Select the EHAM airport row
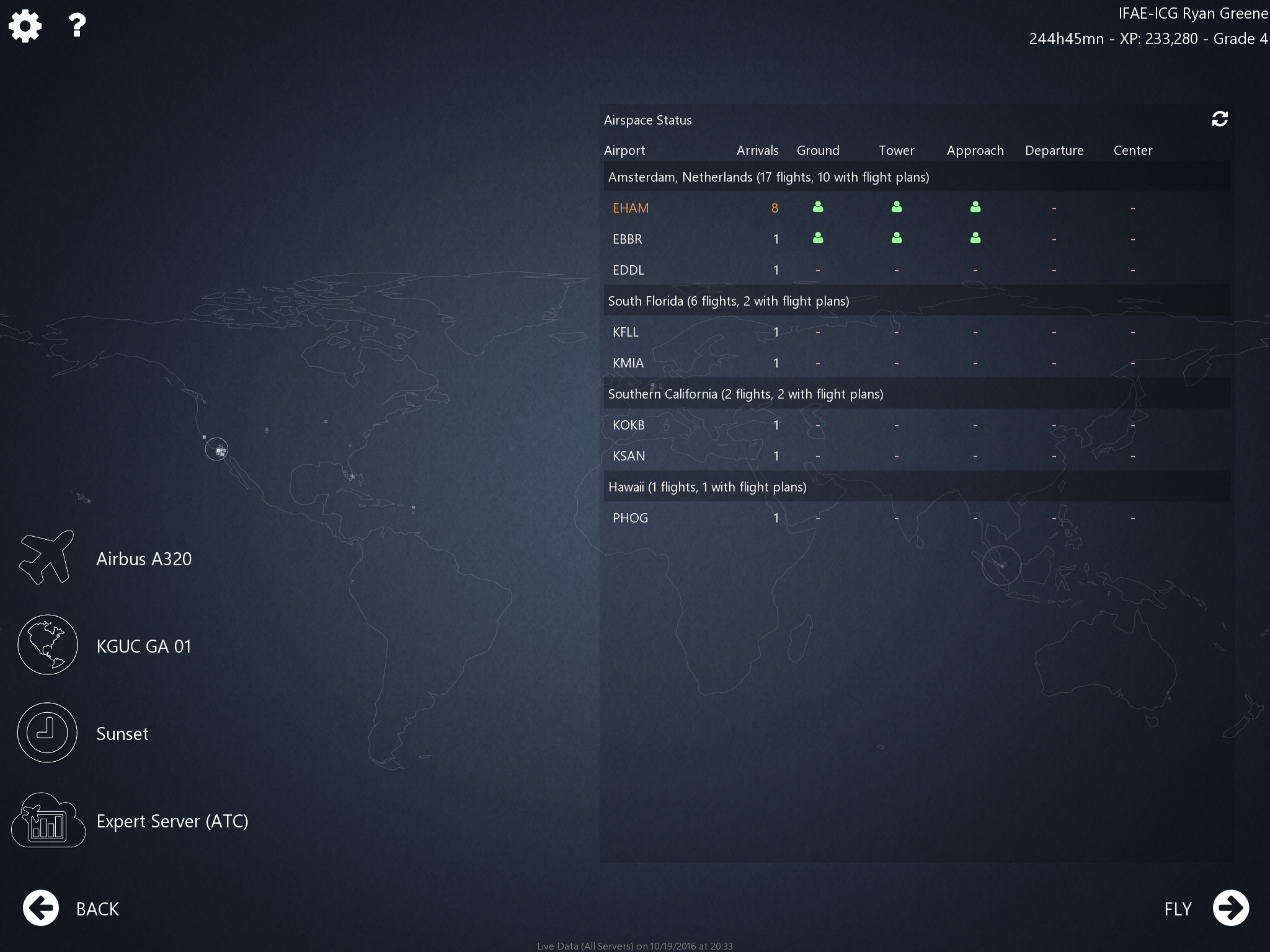The width and height of the screenshot is (1270, 952). (631, 208)
